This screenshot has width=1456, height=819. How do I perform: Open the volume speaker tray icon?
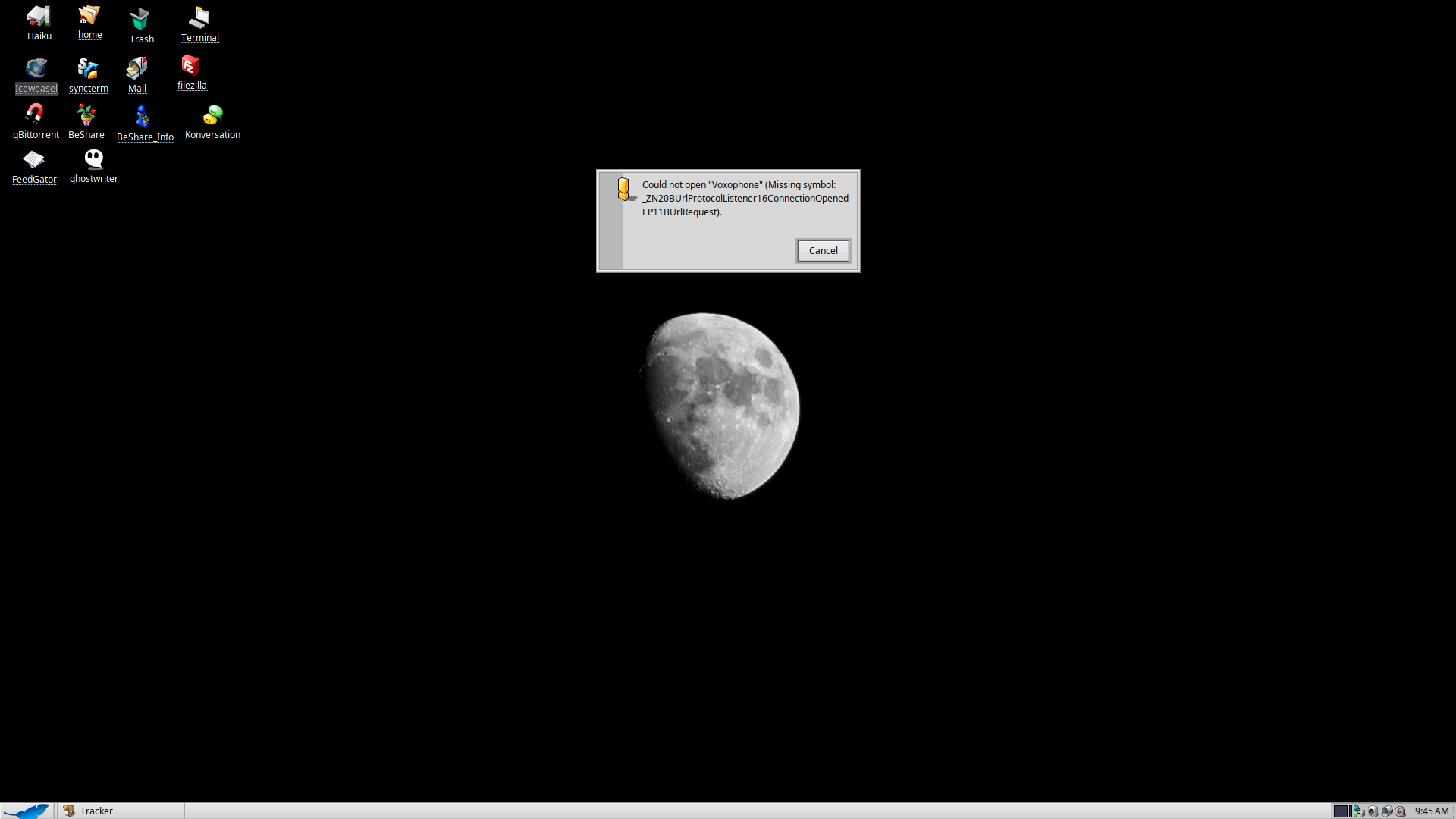coord(1373,811)
